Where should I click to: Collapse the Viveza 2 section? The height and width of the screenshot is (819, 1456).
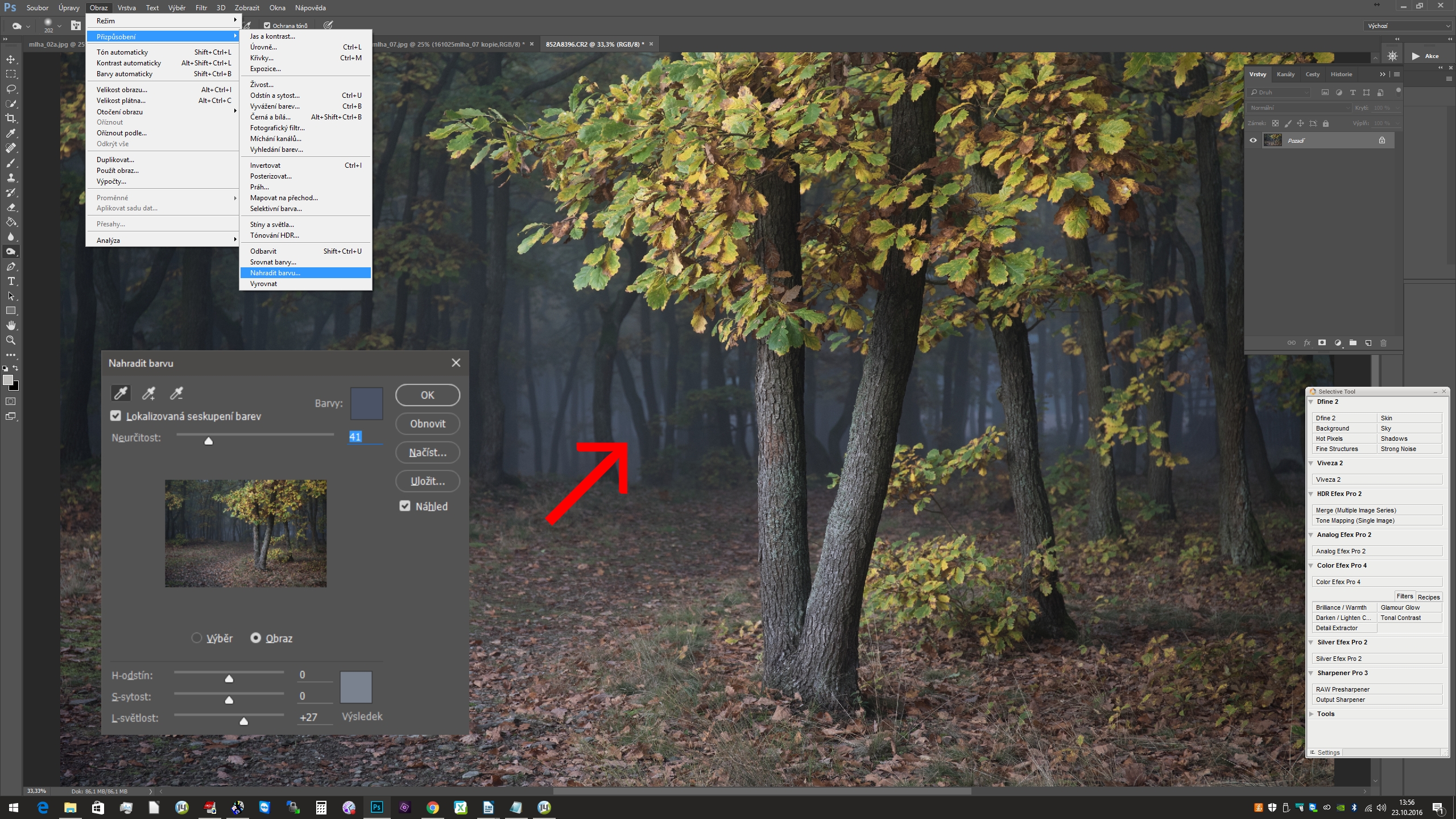[x=1312, y=463]
